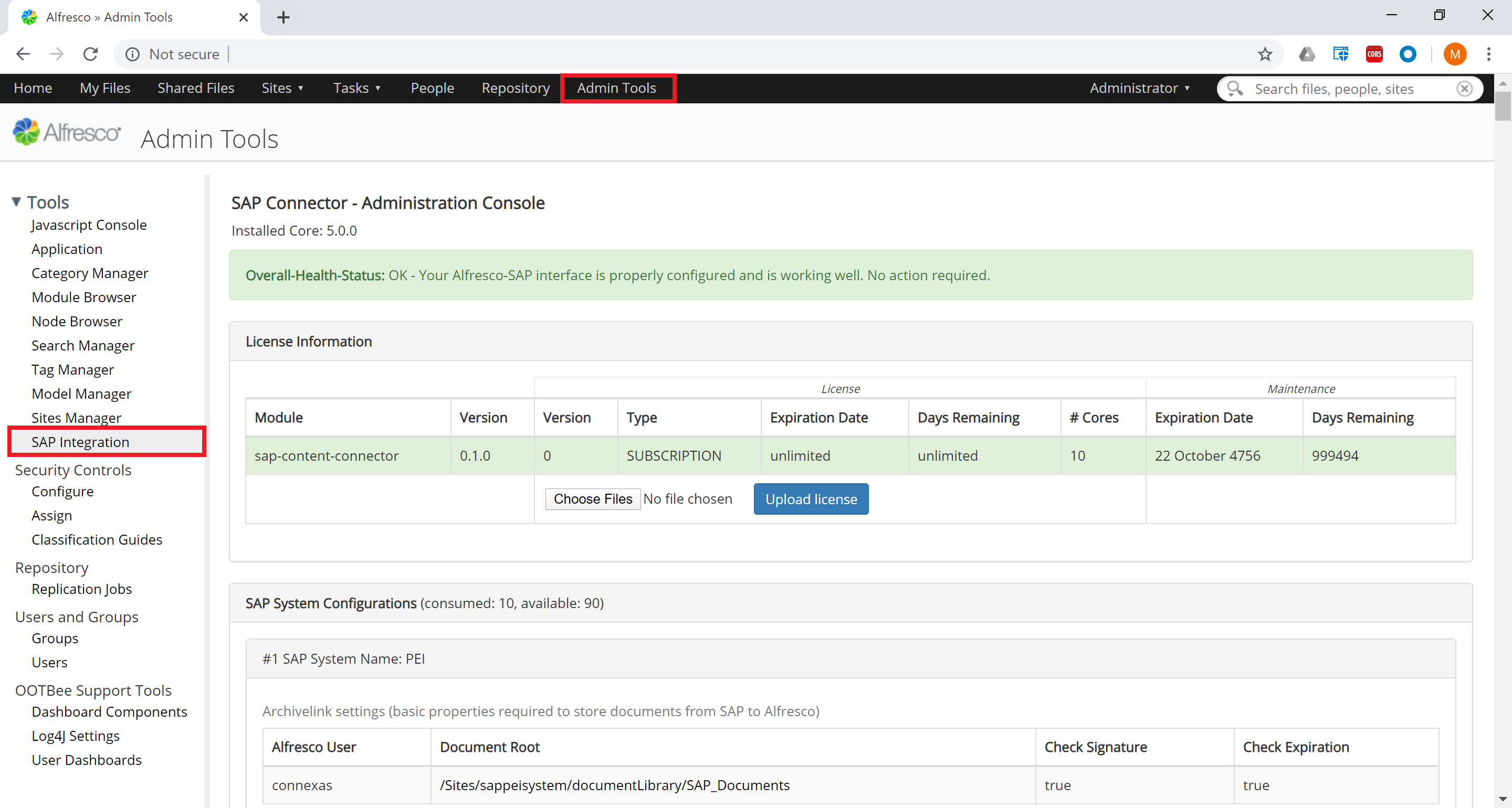Click the Not secure info icon
This screenshot has height=808, width=1512.
click(132, 54)
